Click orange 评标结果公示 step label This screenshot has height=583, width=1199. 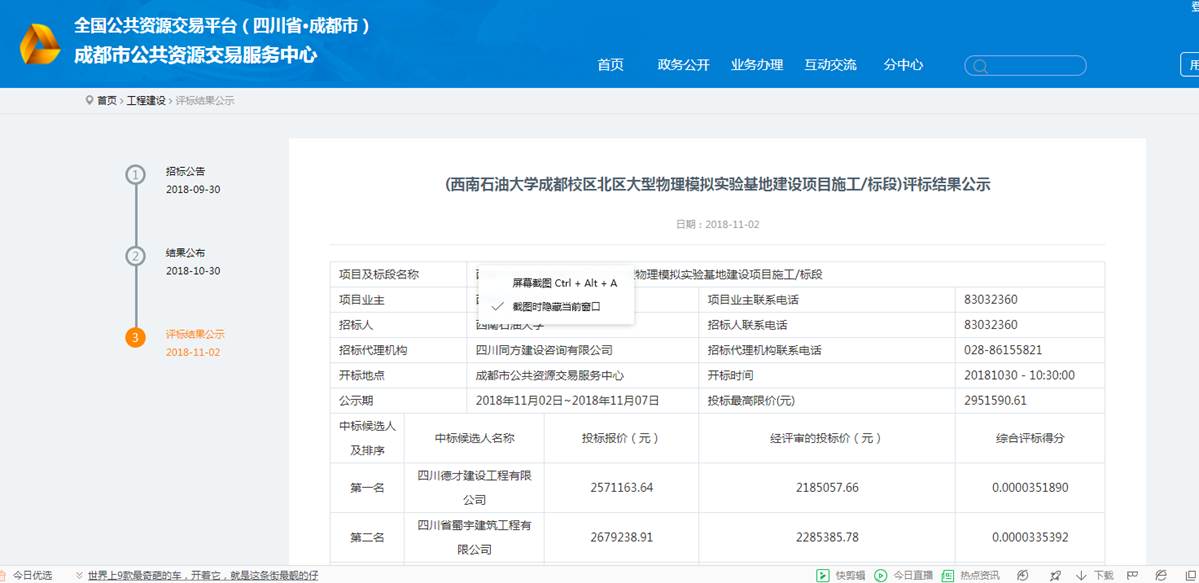pos(195,334)
